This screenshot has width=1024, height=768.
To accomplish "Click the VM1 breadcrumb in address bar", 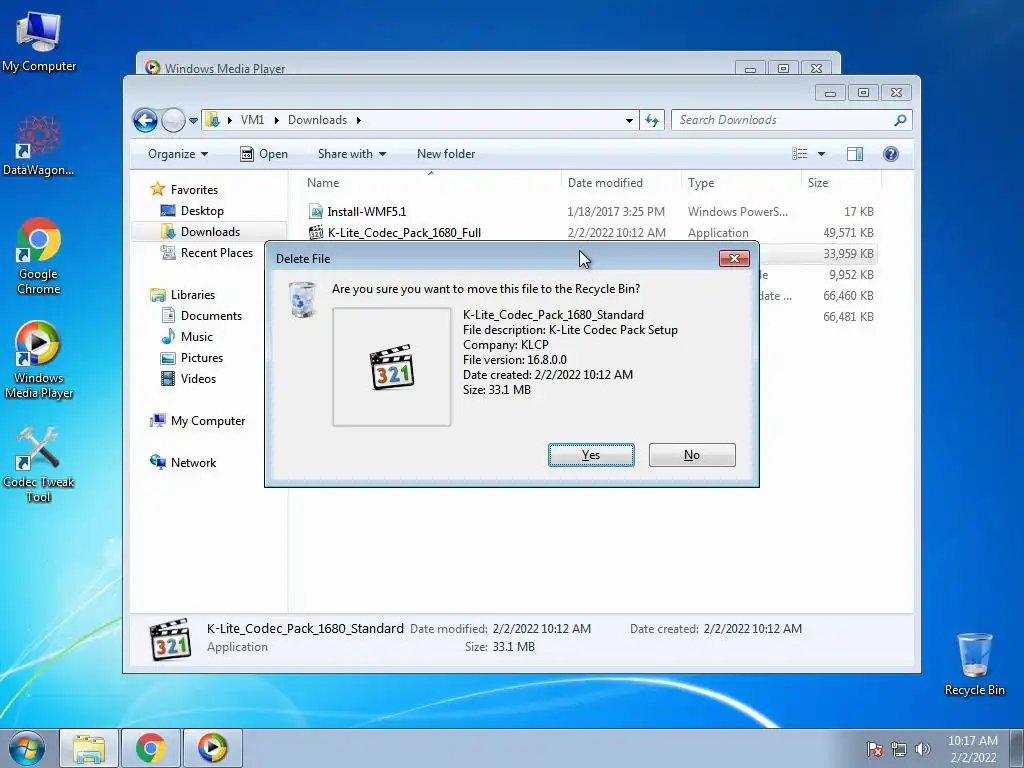I will pyautogui.click(x=252, y=120).
